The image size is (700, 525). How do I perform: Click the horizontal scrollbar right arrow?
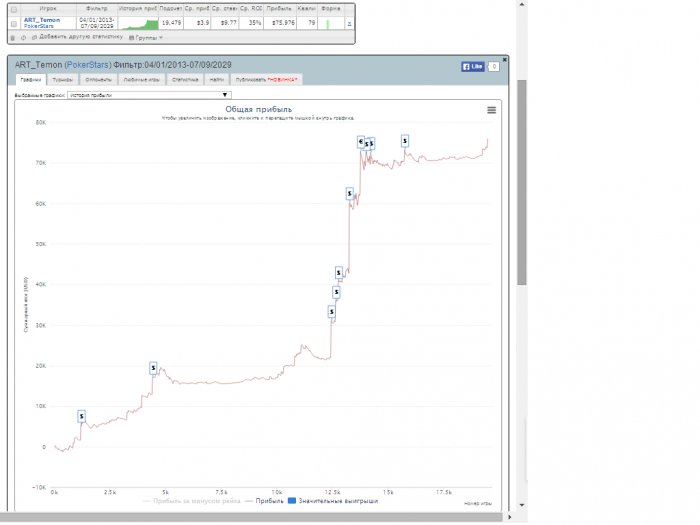point(510,517)
